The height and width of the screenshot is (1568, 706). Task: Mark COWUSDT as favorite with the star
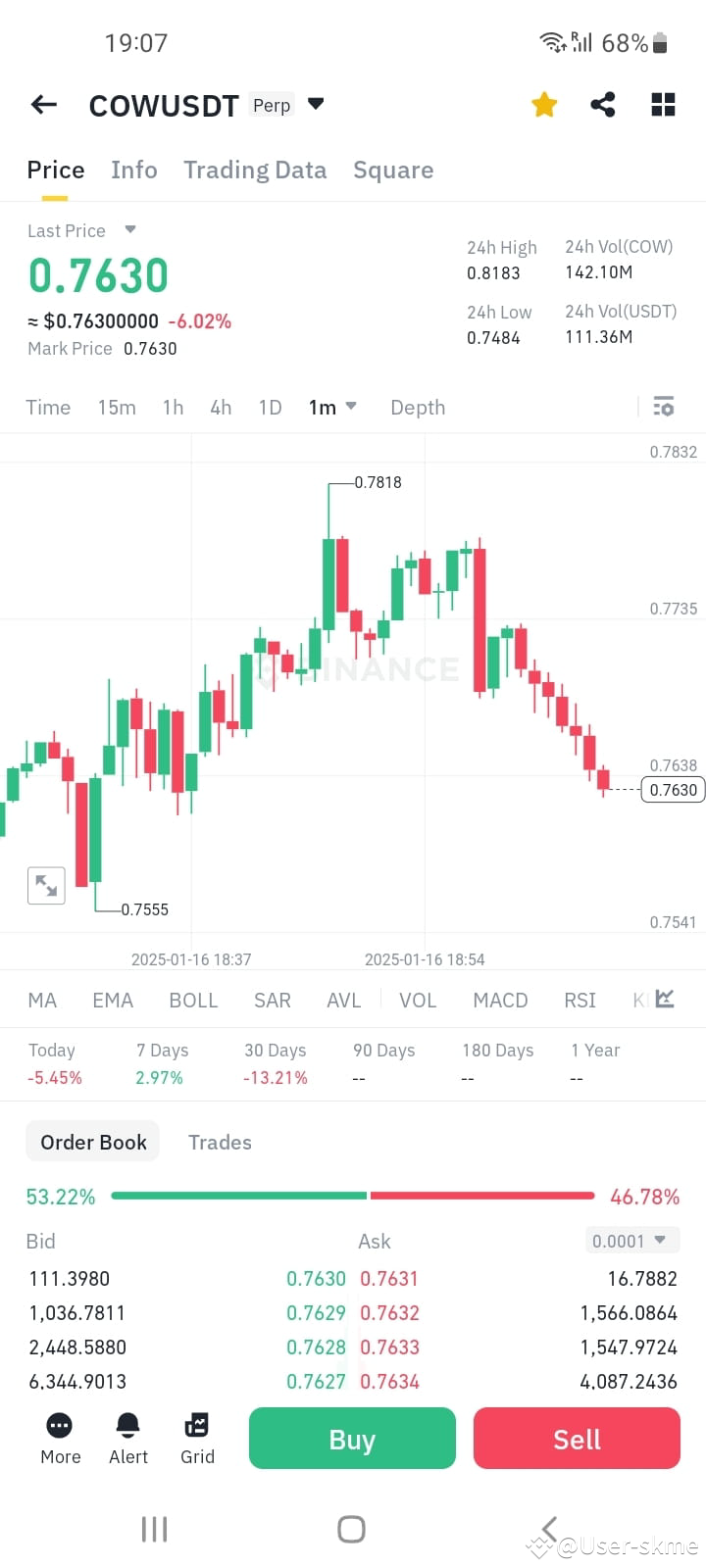click(x=544, y=105)
